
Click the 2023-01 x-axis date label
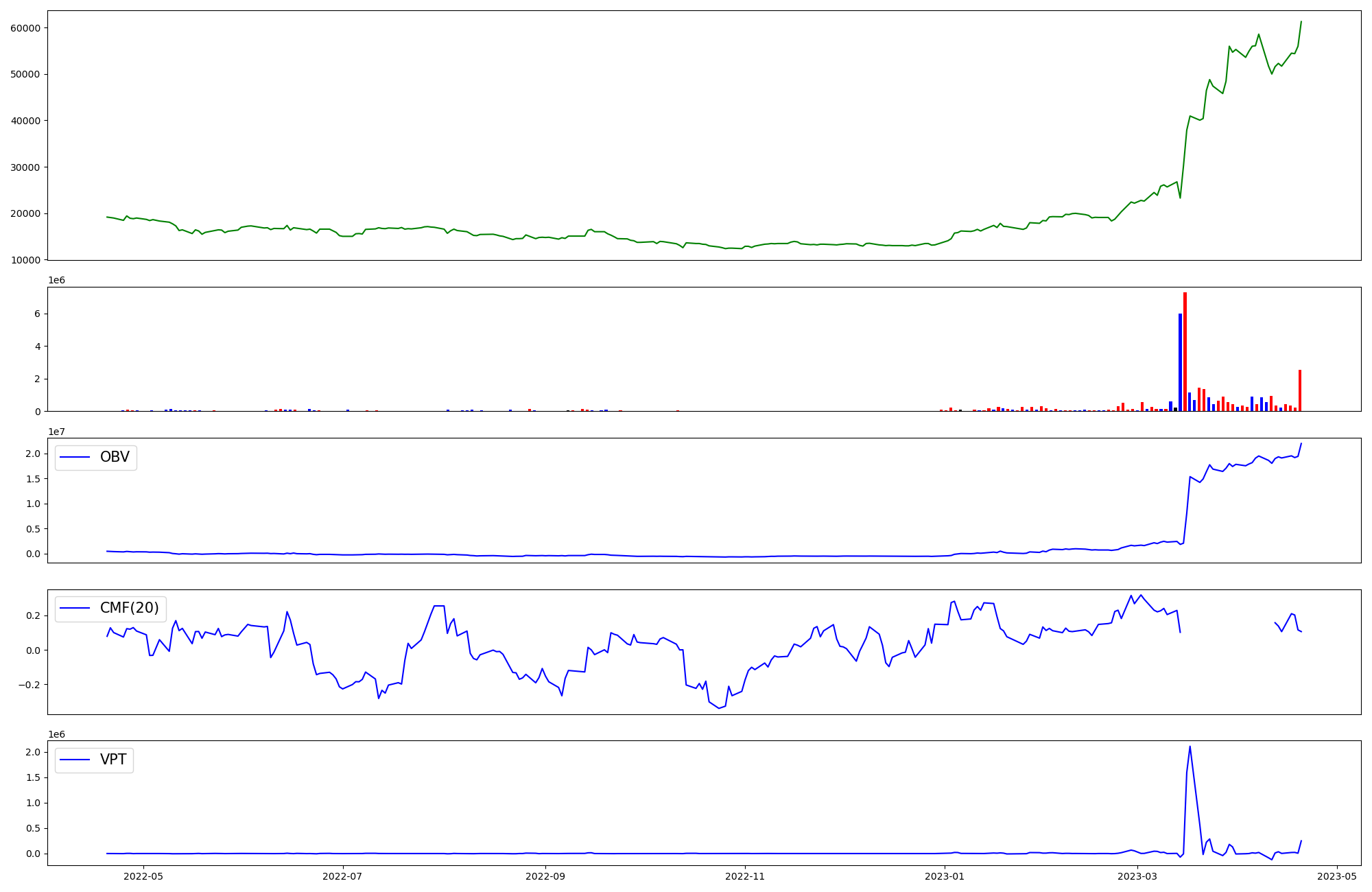pos(945,876)
